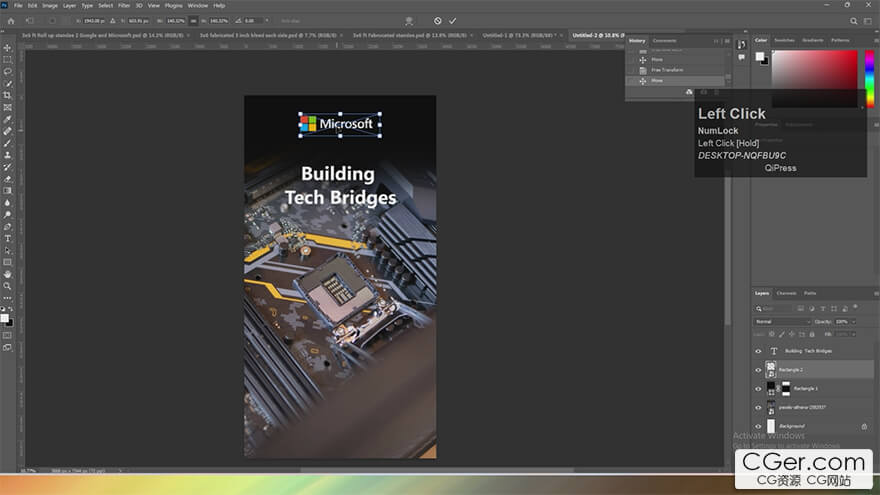Hide the pexels-athena layer

pos(758,407)
